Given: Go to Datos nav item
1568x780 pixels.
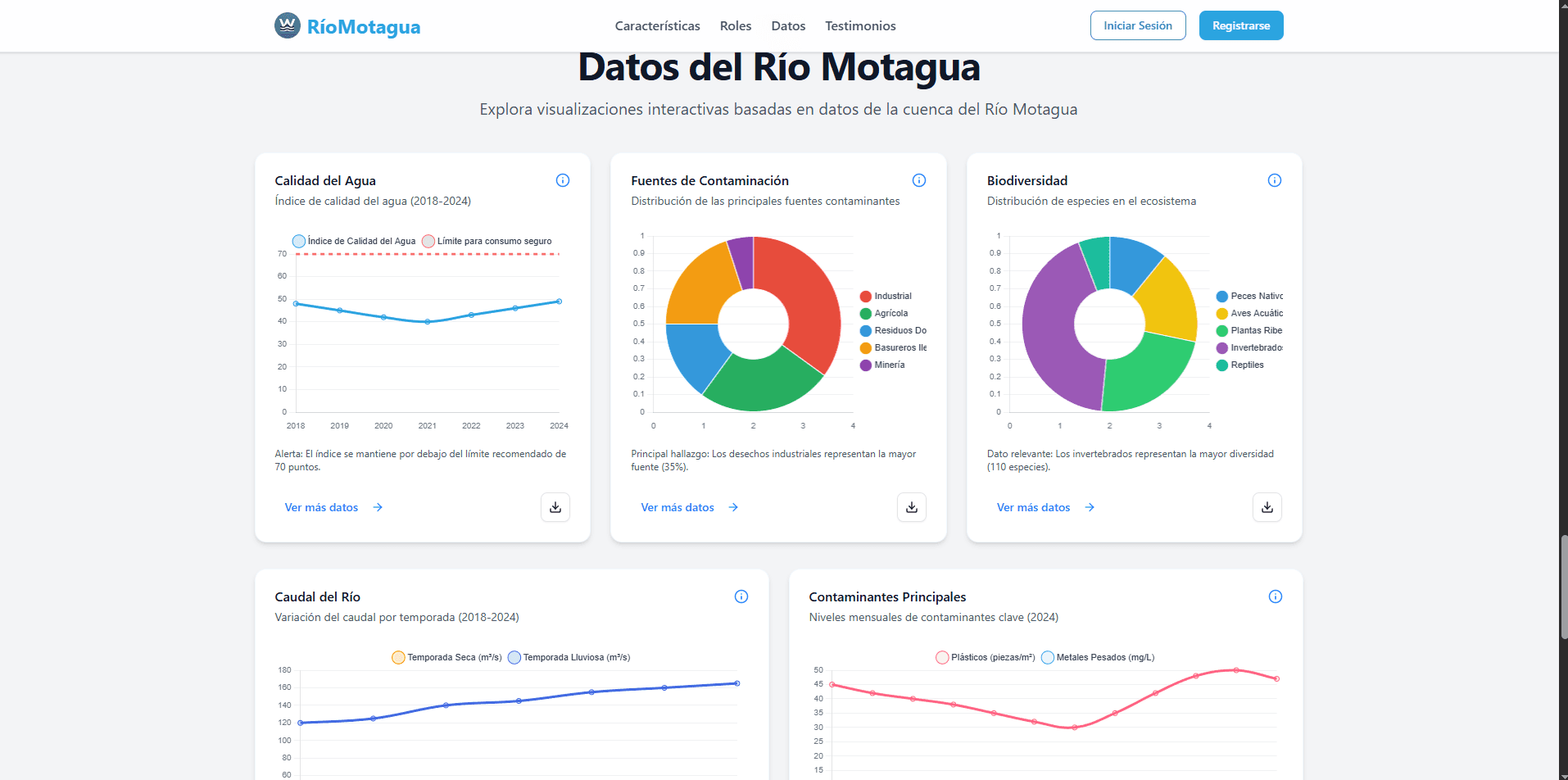Looking at the screenshot, I should click(x=788, y=25).
